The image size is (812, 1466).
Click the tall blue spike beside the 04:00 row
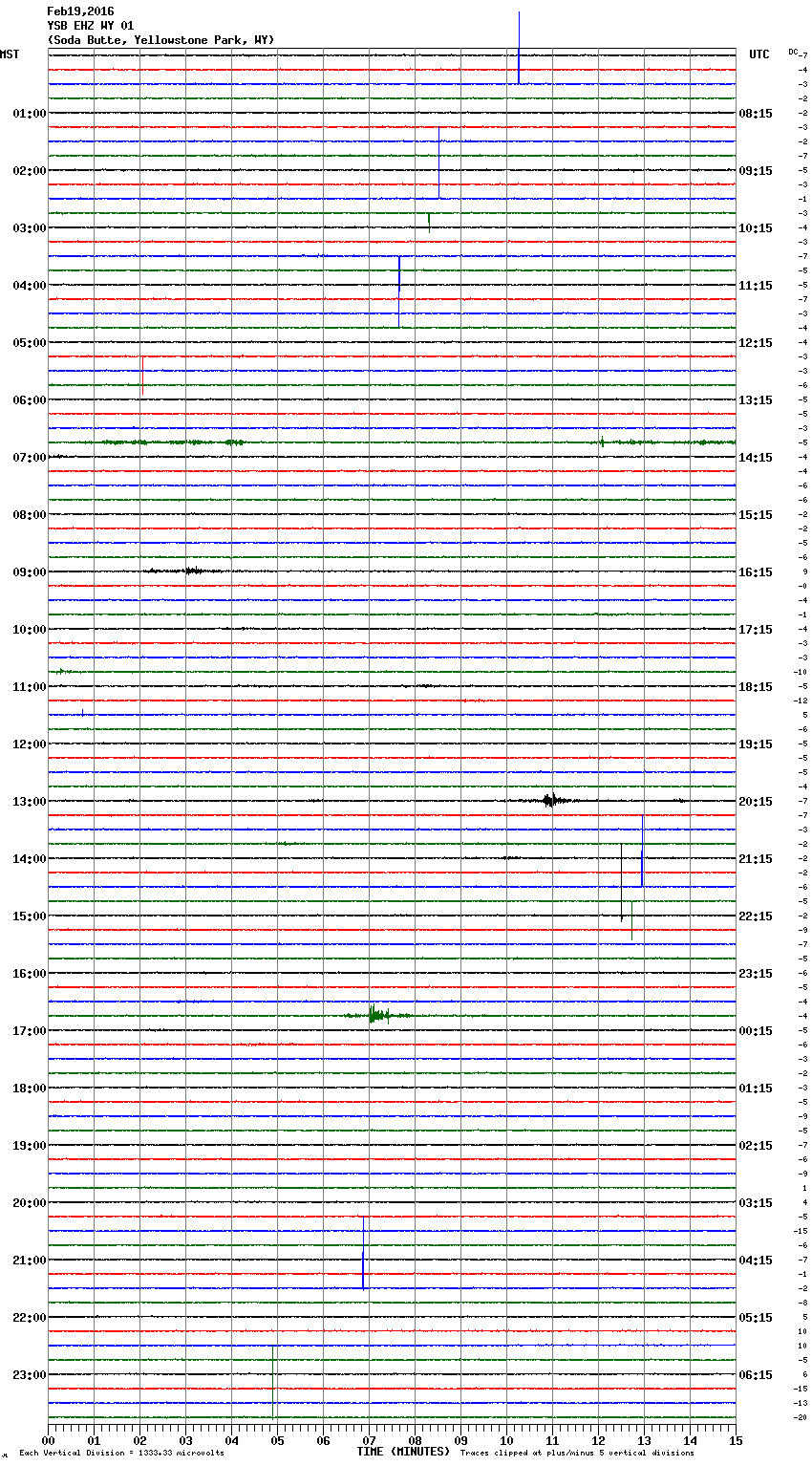399,291
